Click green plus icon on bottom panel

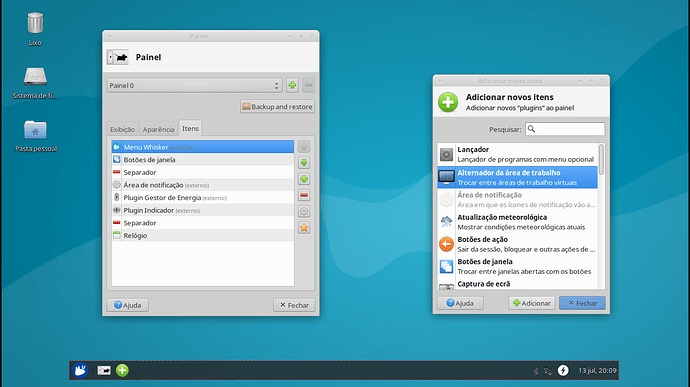pos(122,370)
